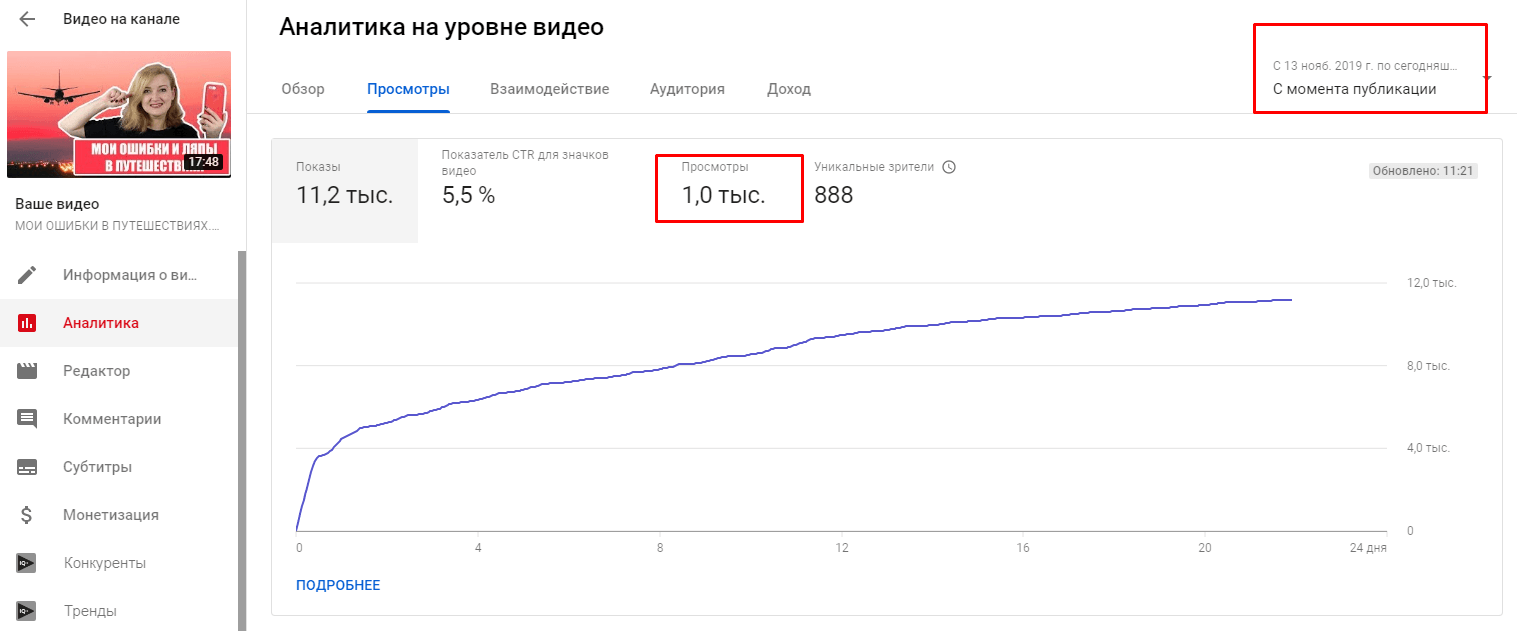This screenshot has height=631, width=1517.
Task: Click the Тренды extension icon
Action: [27, 610]
